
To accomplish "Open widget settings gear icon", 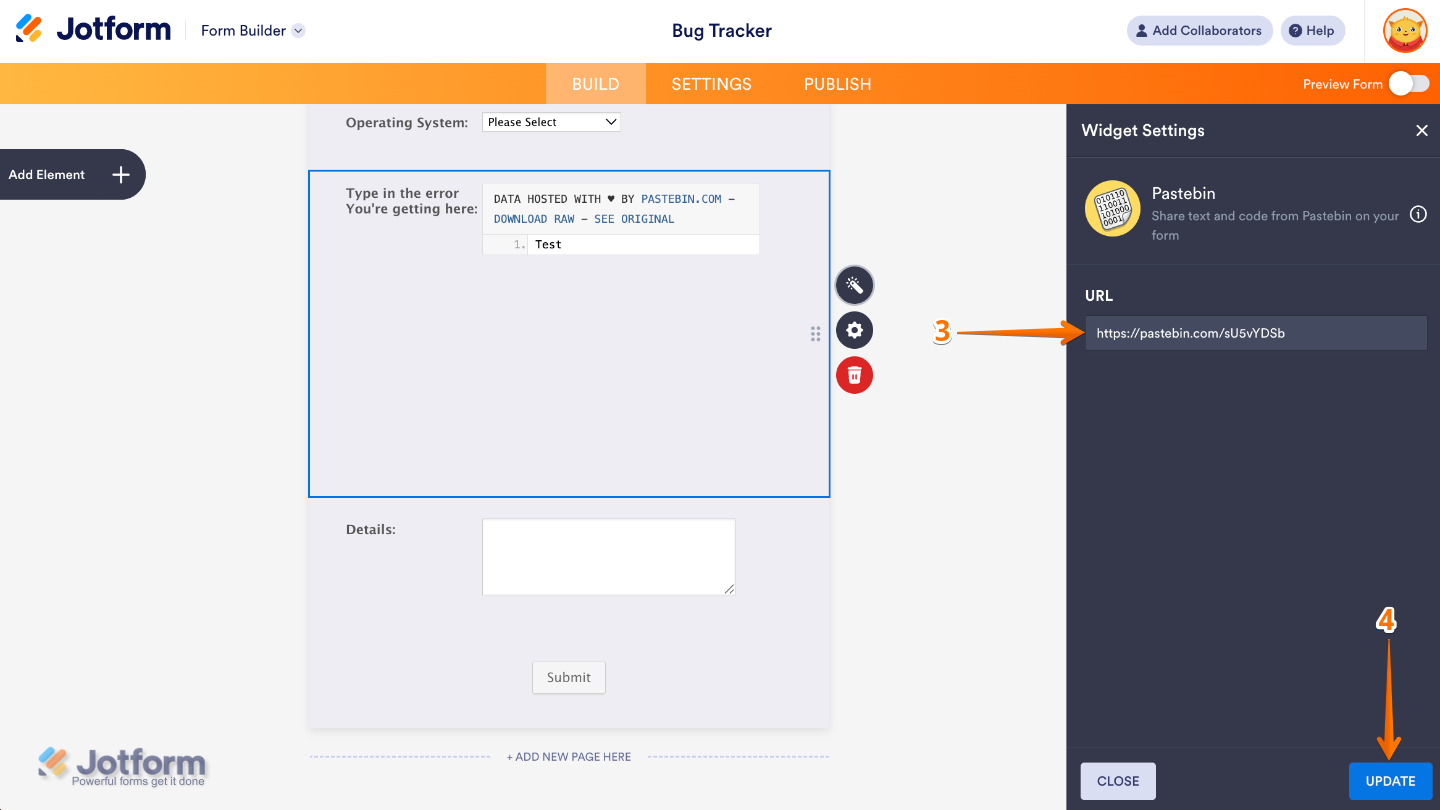I will coord(854,330).
